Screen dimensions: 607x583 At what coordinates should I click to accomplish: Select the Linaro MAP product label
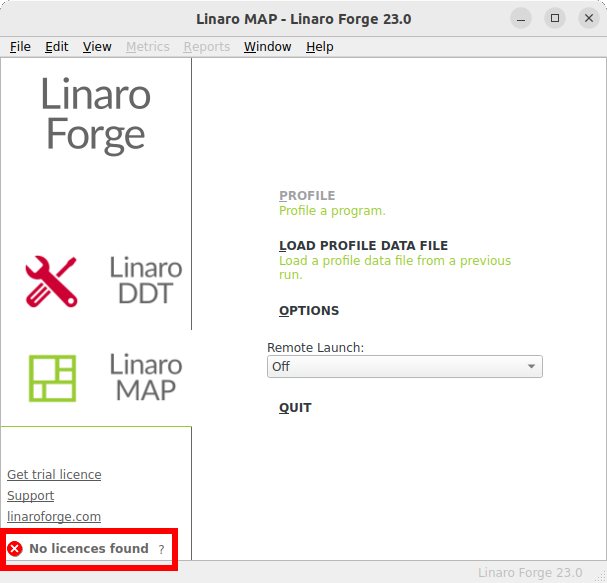click(x=146, y=377)
